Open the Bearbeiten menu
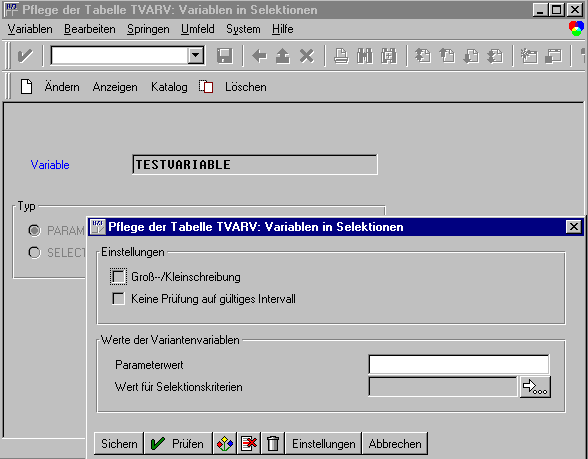Viewport: 588px width, 459px height. coord(90,29)
